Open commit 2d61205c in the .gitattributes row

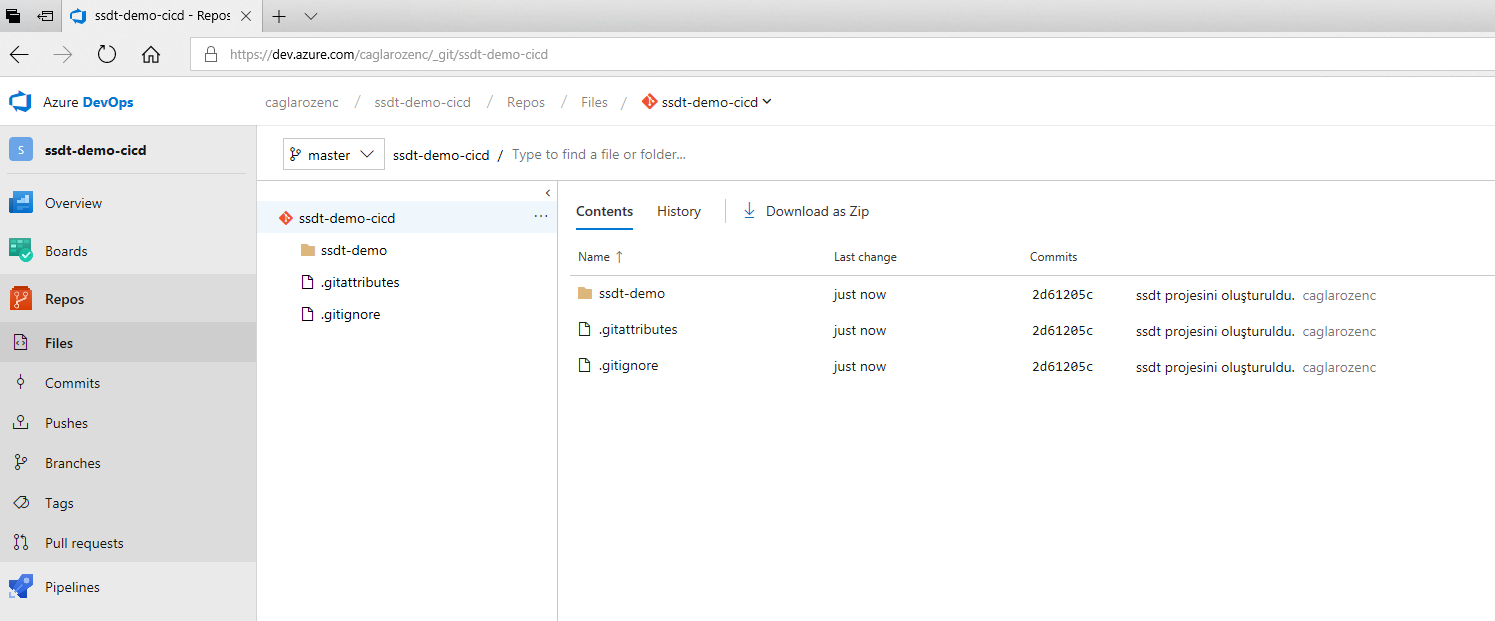(x=1062, y=331)
